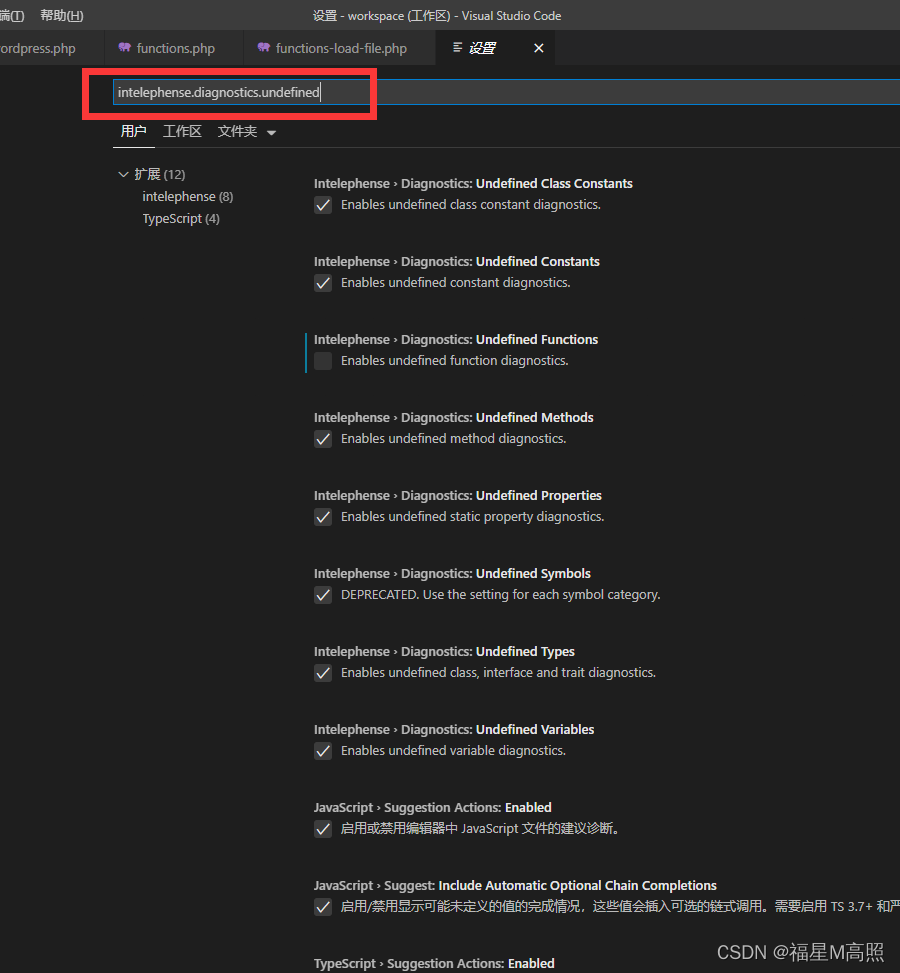Click Undefined Properties setting title

pyautogui.click(x=457, y=496)
